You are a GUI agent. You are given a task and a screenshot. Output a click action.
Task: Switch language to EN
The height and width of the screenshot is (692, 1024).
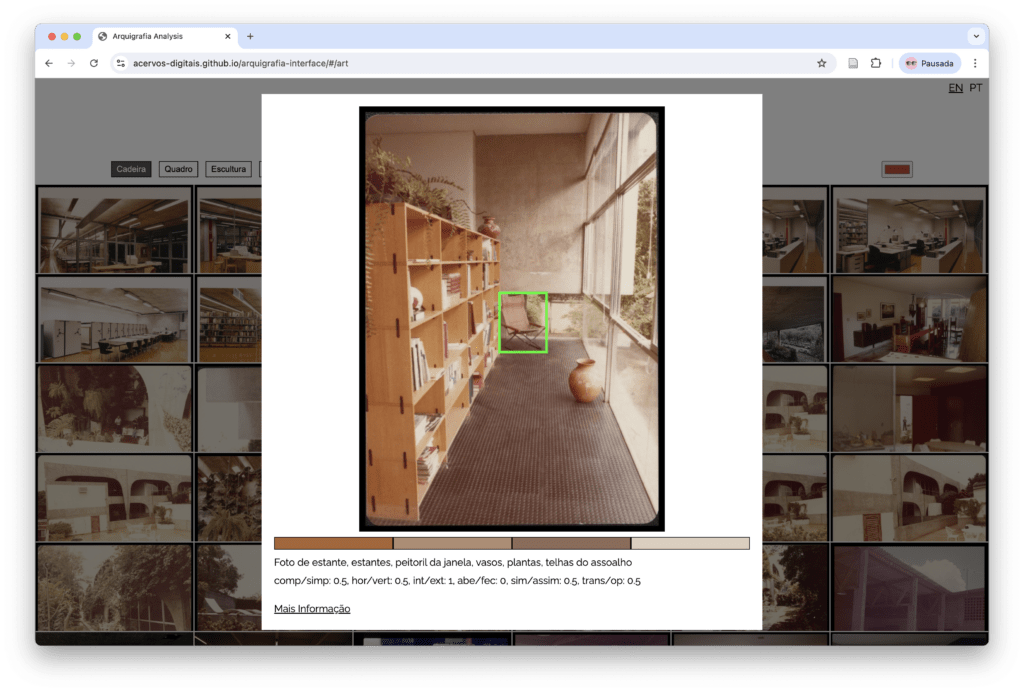click(955, 88)
